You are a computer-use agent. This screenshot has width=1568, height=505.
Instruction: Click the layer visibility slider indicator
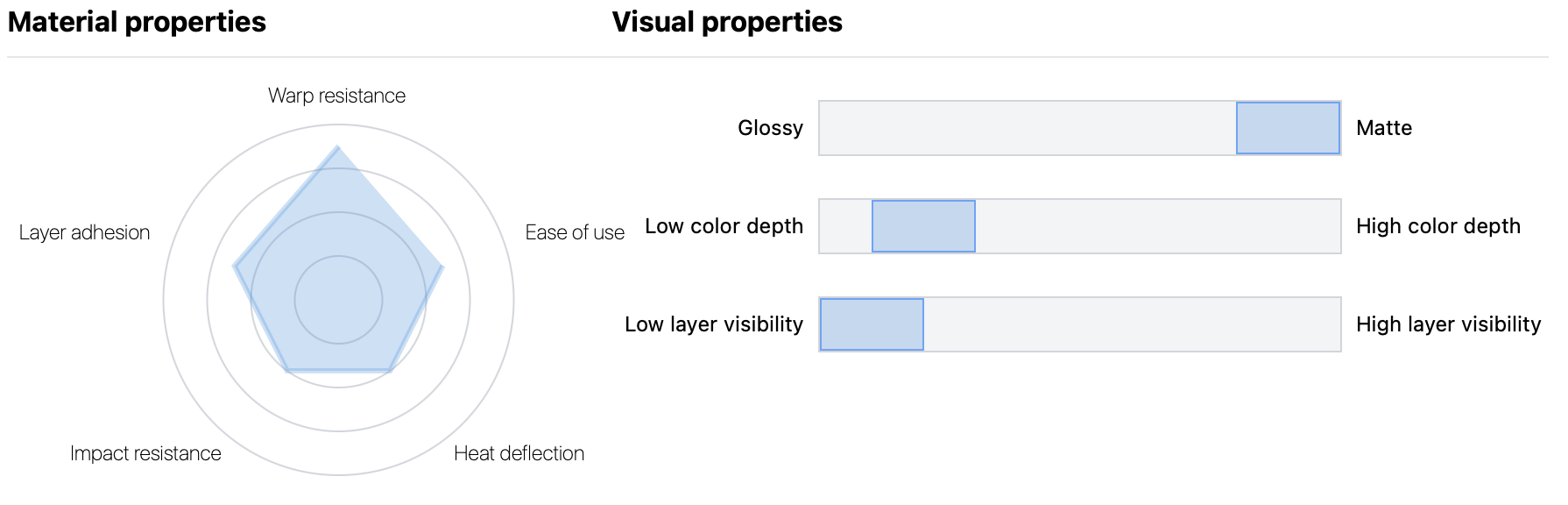872,324
